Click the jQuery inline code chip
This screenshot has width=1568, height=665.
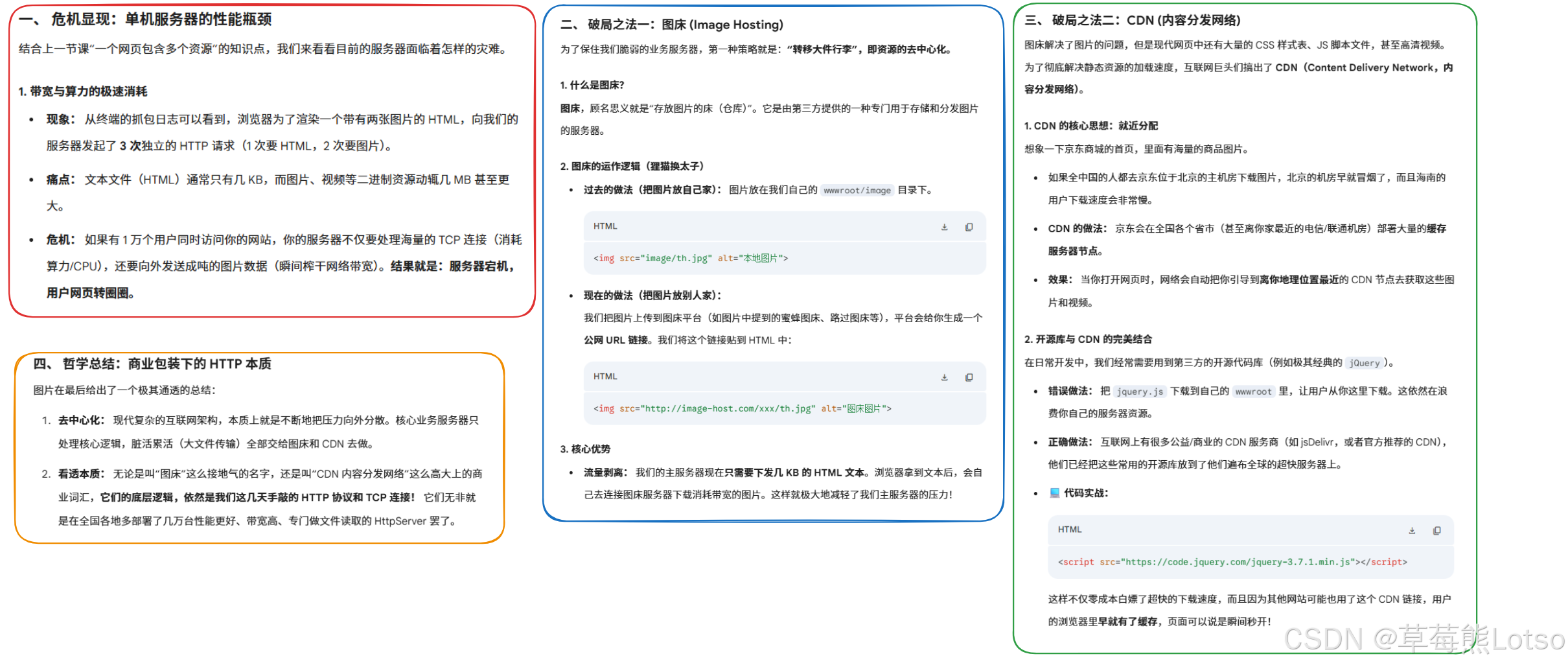click(x=1364, y=363)
